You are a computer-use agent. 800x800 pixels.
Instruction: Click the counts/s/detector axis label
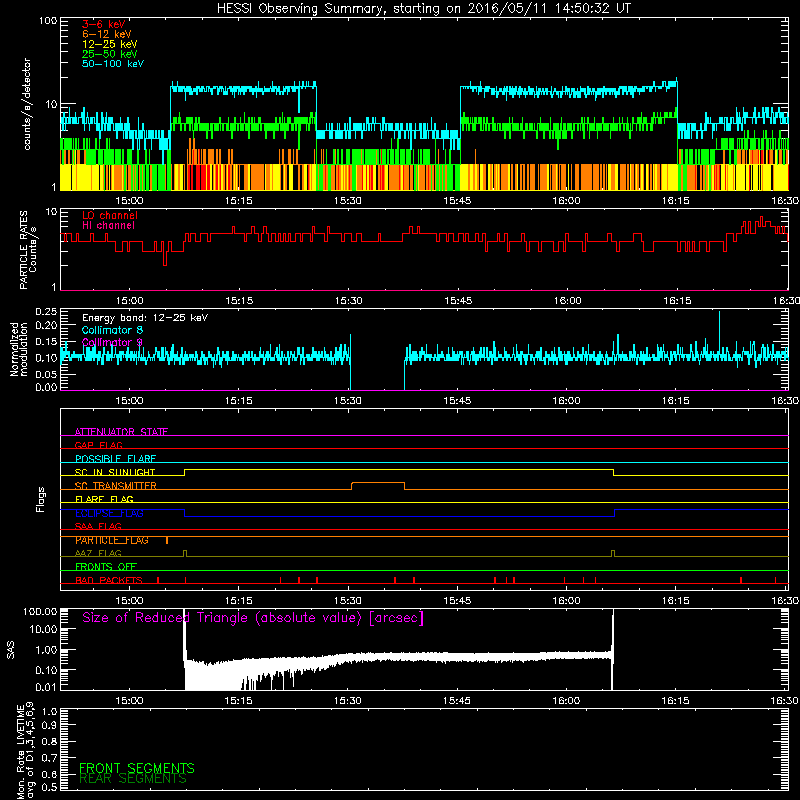[27, 104]
